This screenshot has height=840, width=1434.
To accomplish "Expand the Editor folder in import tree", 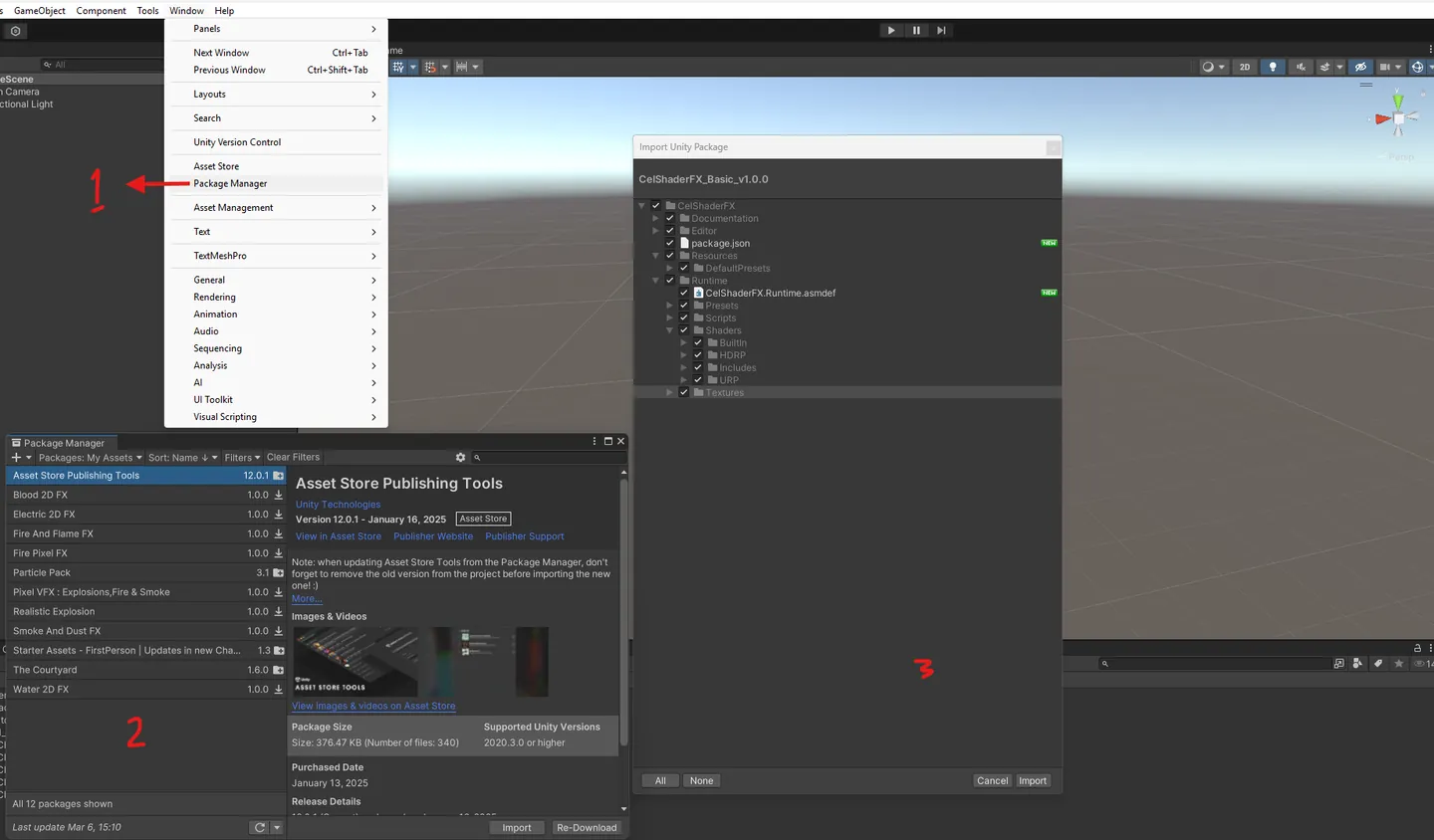I will tap(655, 231).
